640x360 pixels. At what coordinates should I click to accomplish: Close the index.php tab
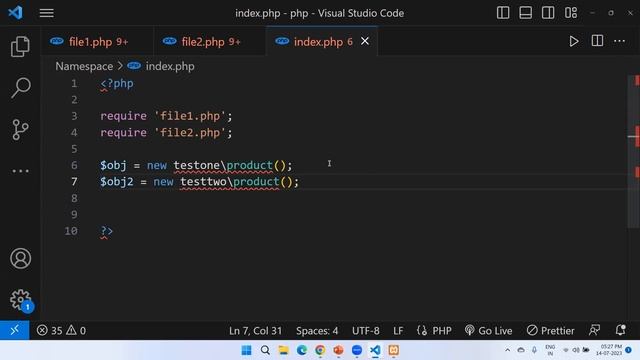(x=365, y=41)
